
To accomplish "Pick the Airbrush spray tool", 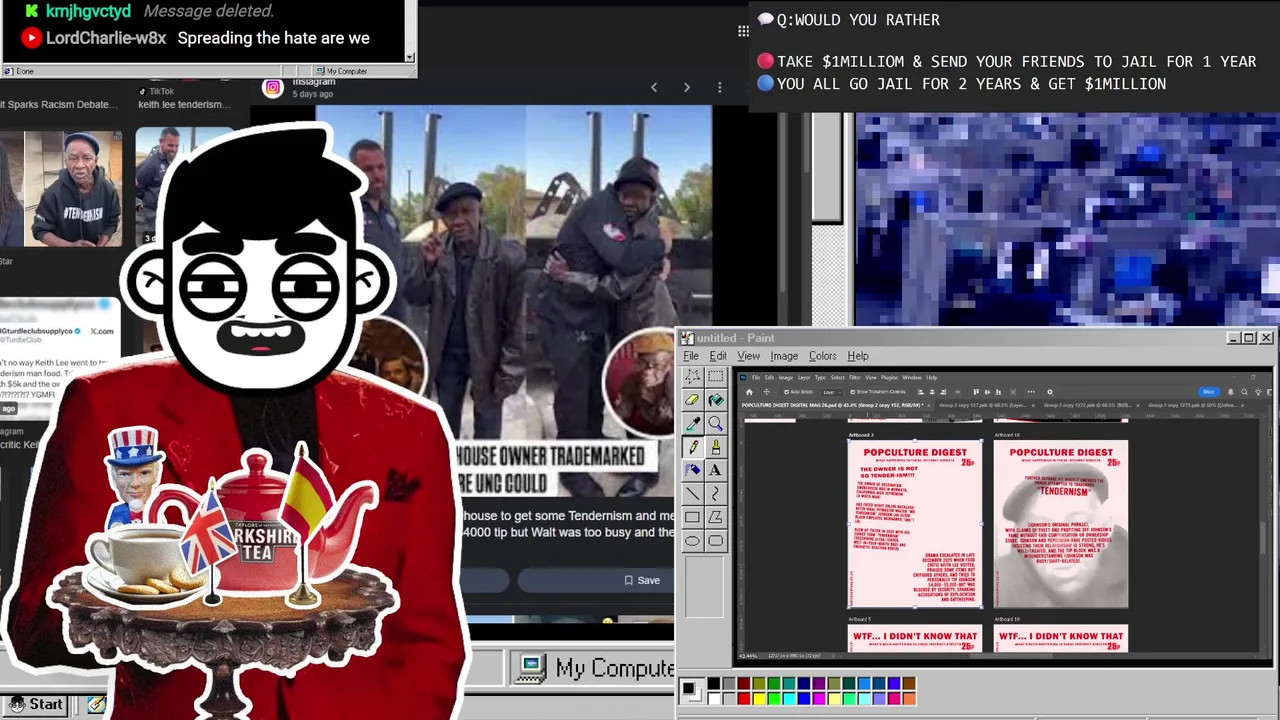I will [x=692, y=470].
